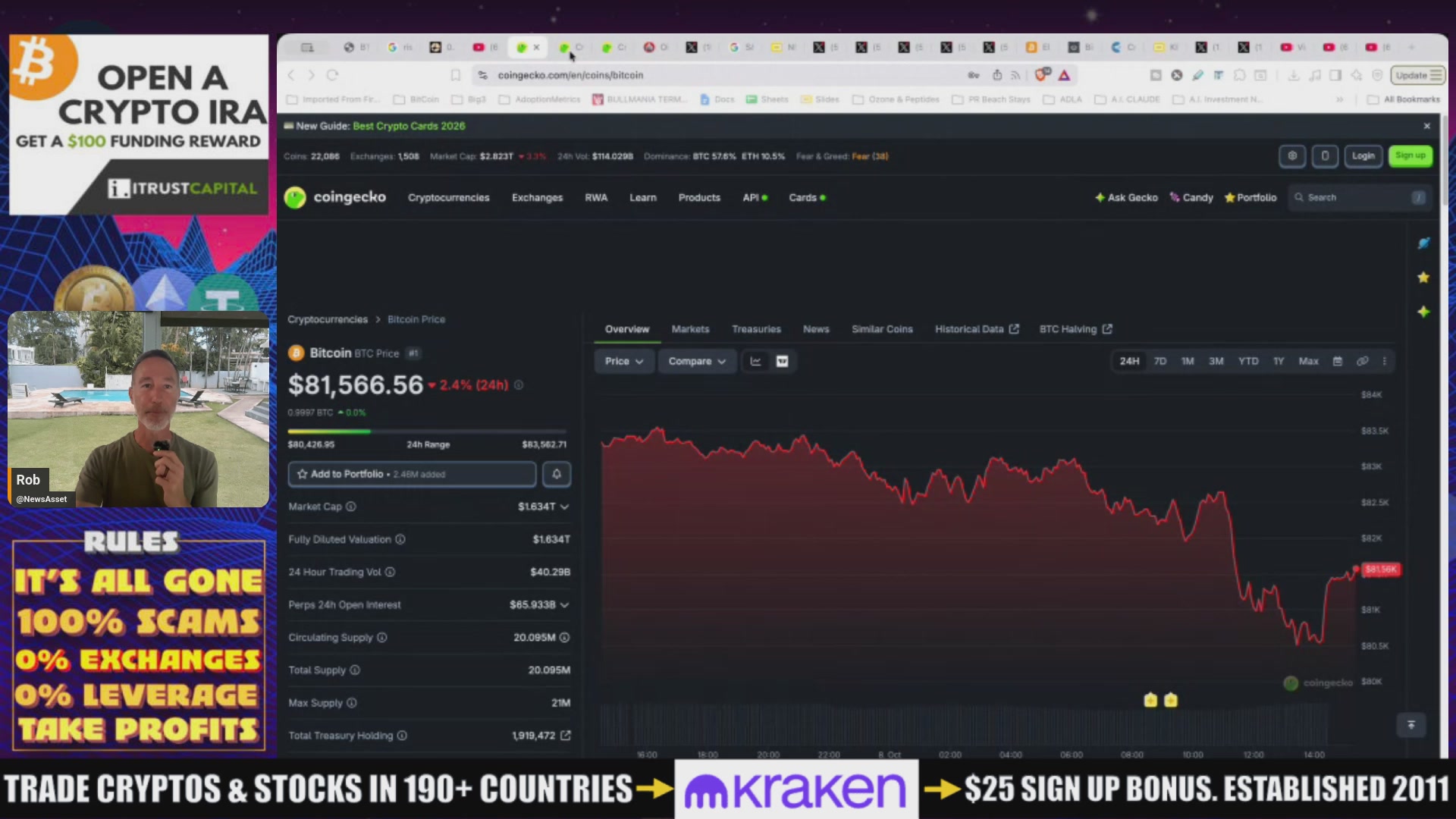Switch to the Markets tab
Viewport: 1456px width, 819px height.
[690, 329]
